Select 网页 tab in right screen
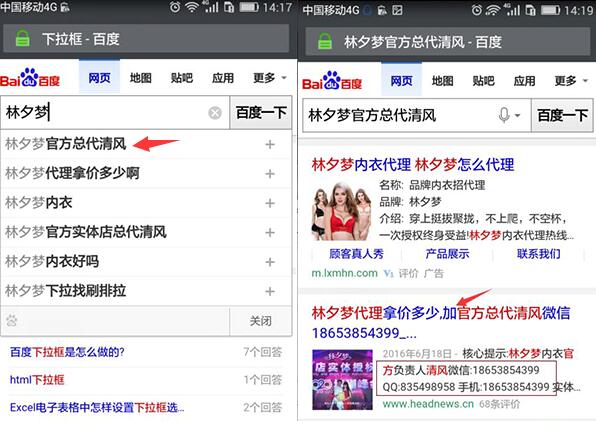Image resolution: width=596 pixels, height=421 pixels. 401,80
